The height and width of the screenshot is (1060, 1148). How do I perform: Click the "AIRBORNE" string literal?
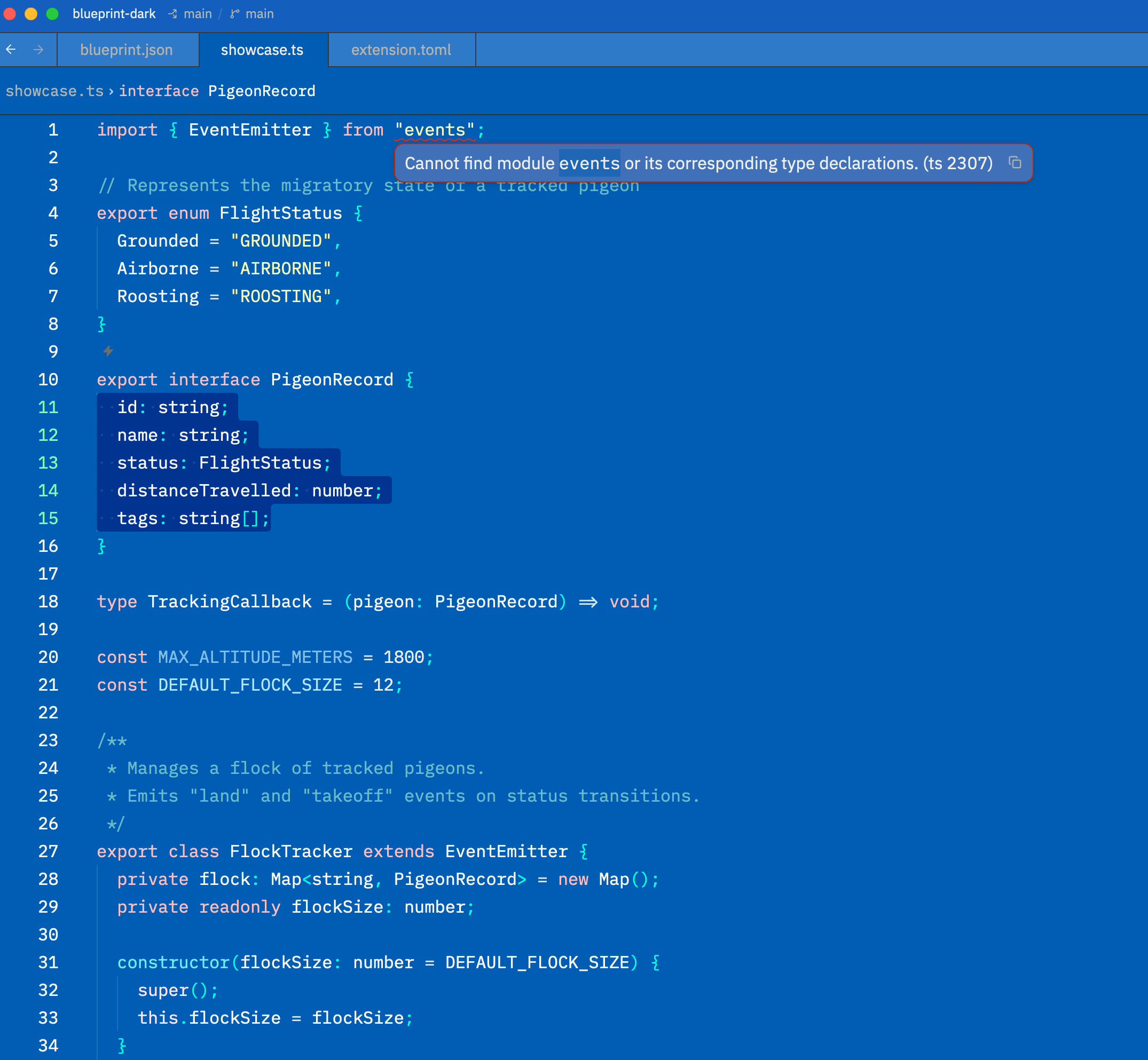click(280, 269)
